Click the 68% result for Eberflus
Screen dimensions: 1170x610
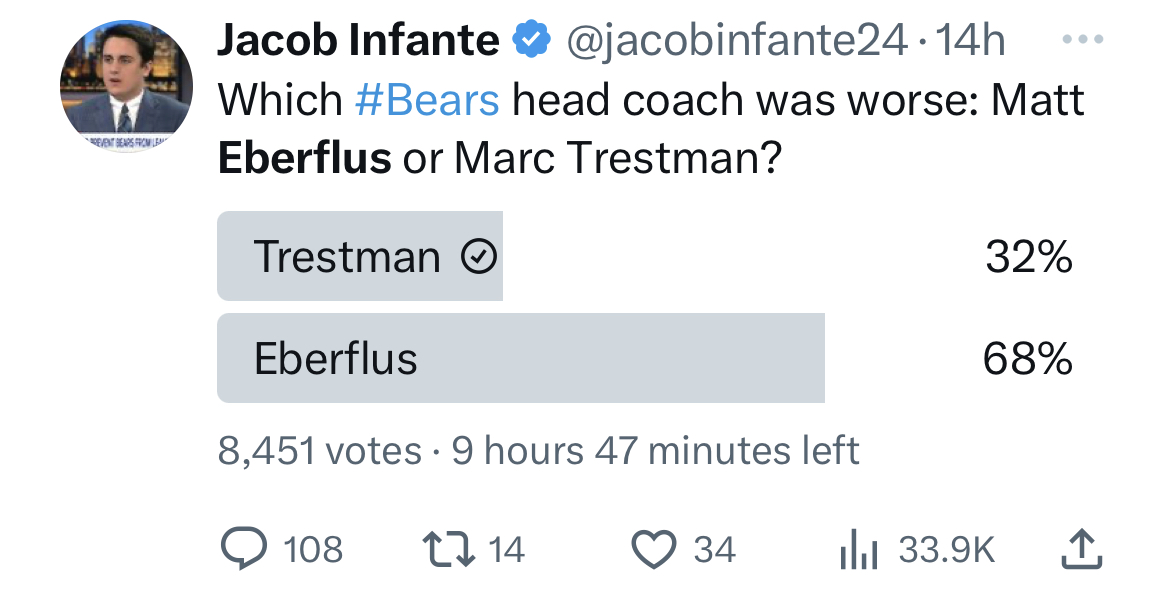(1027, 358)
